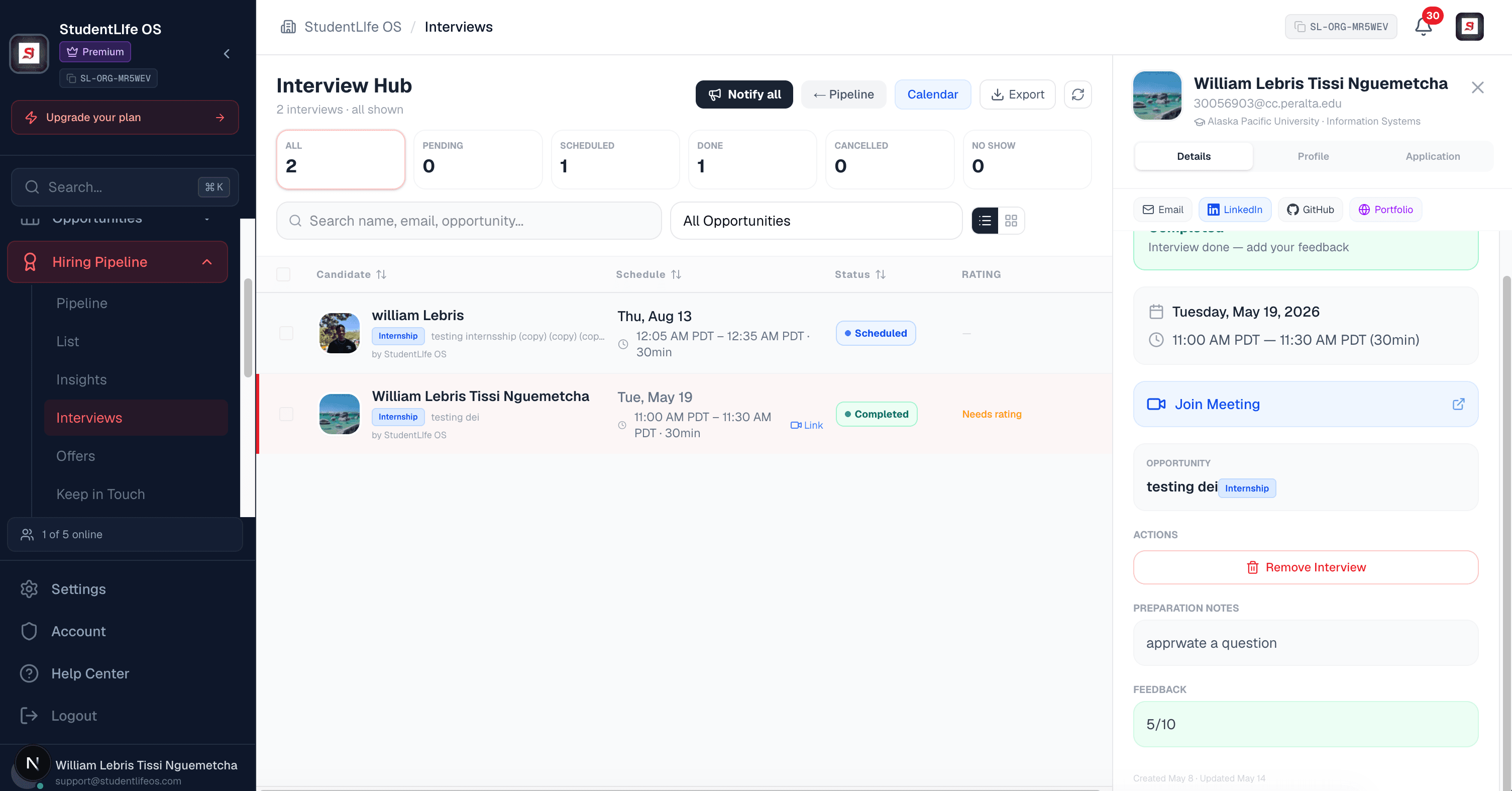The height and width of the screenshot is (791, 1512).
Task: Filter by CANCELLED interviews card
Action: coord(890,160)
